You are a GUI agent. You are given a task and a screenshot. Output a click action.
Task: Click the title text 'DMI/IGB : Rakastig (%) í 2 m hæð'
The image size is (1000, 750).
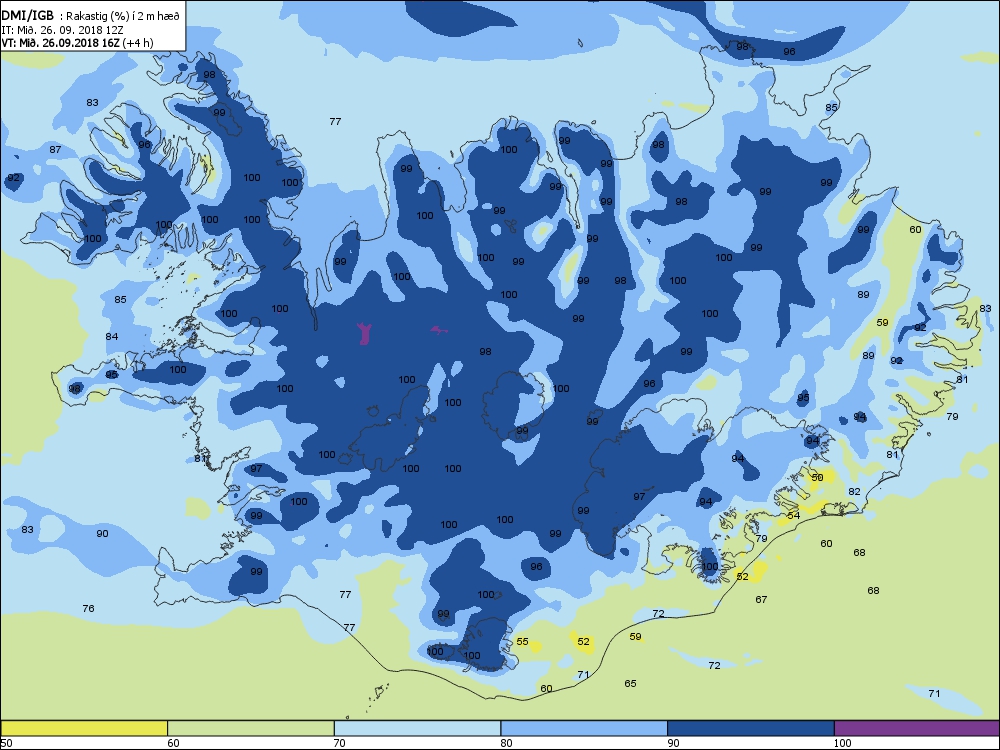91,16
